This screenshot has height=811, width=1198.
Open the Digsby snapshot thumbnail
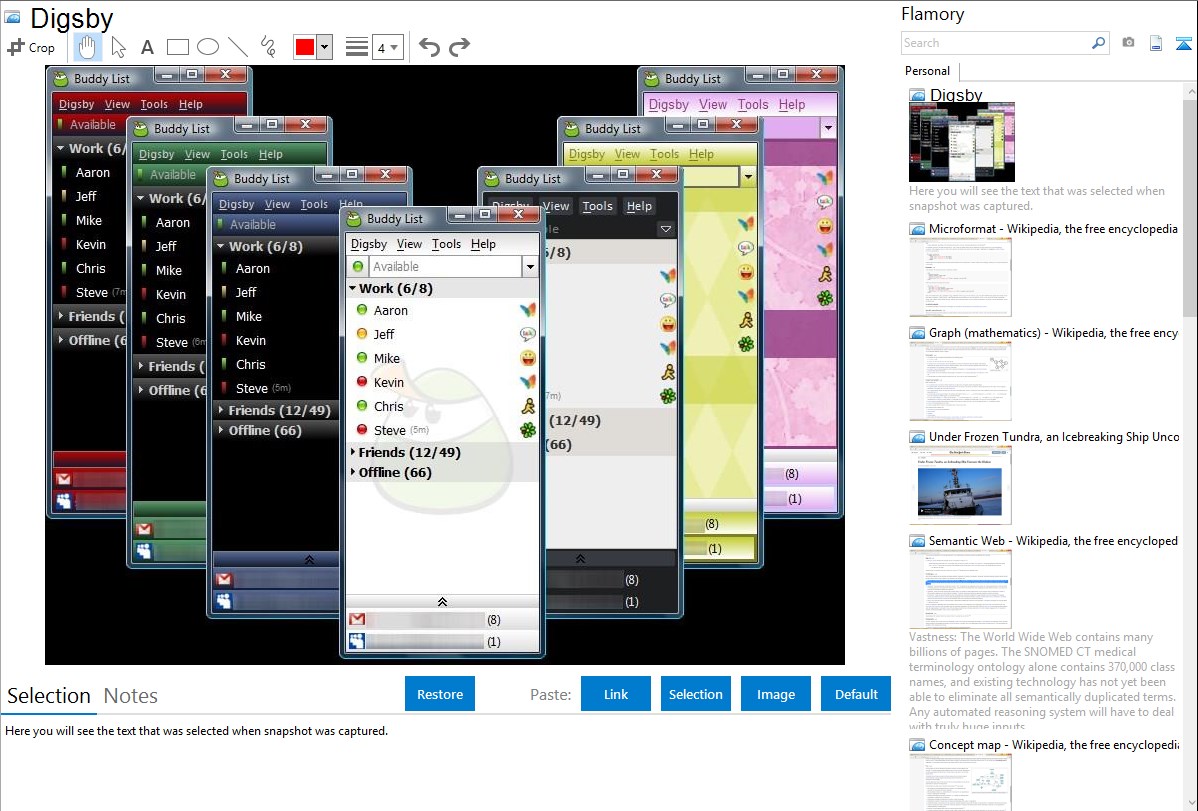(x=961, y=142)
